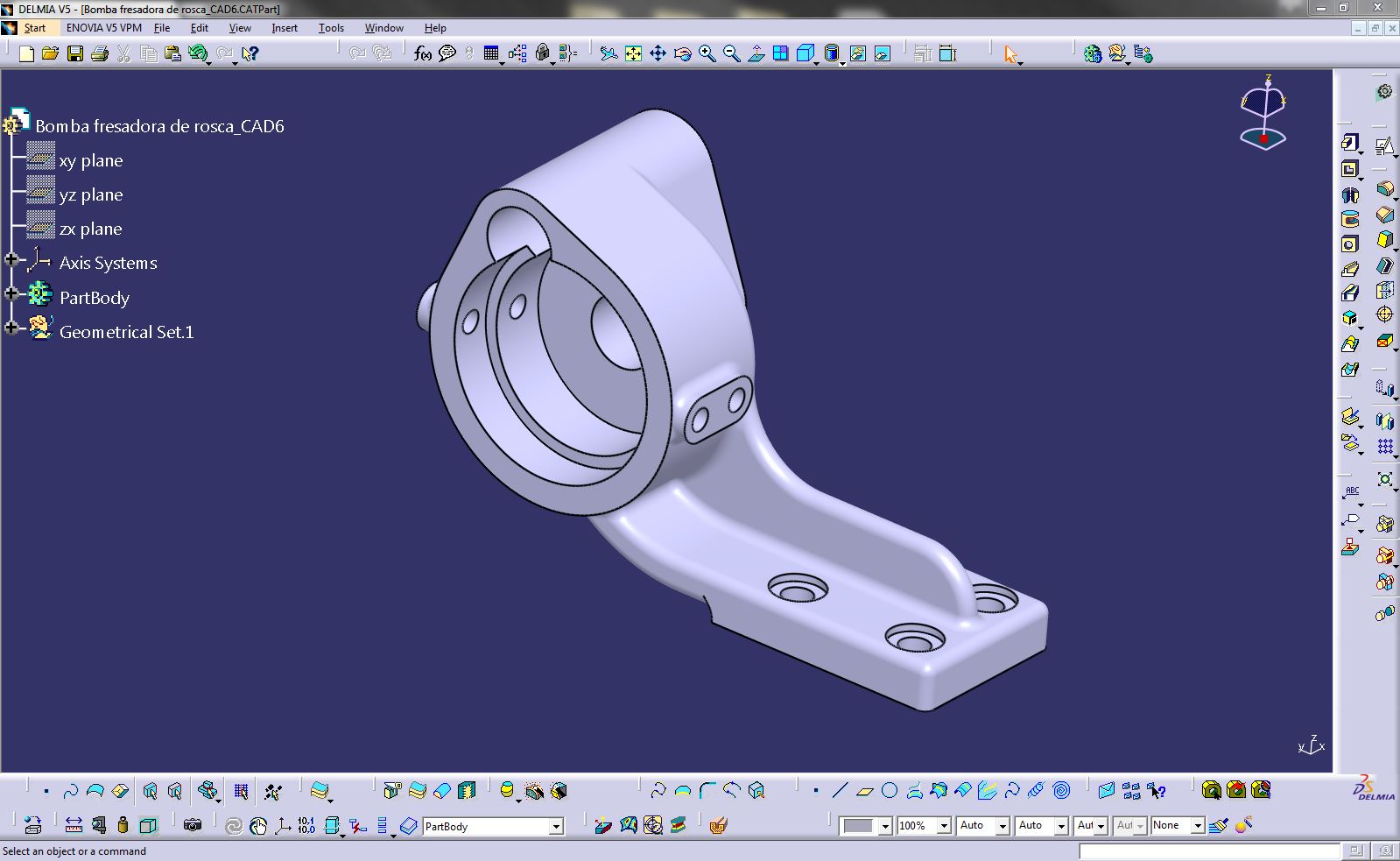Click the xyz axis triad in viewport corner
This screenshot has height=861, width=1400.
click(1312, 745)
